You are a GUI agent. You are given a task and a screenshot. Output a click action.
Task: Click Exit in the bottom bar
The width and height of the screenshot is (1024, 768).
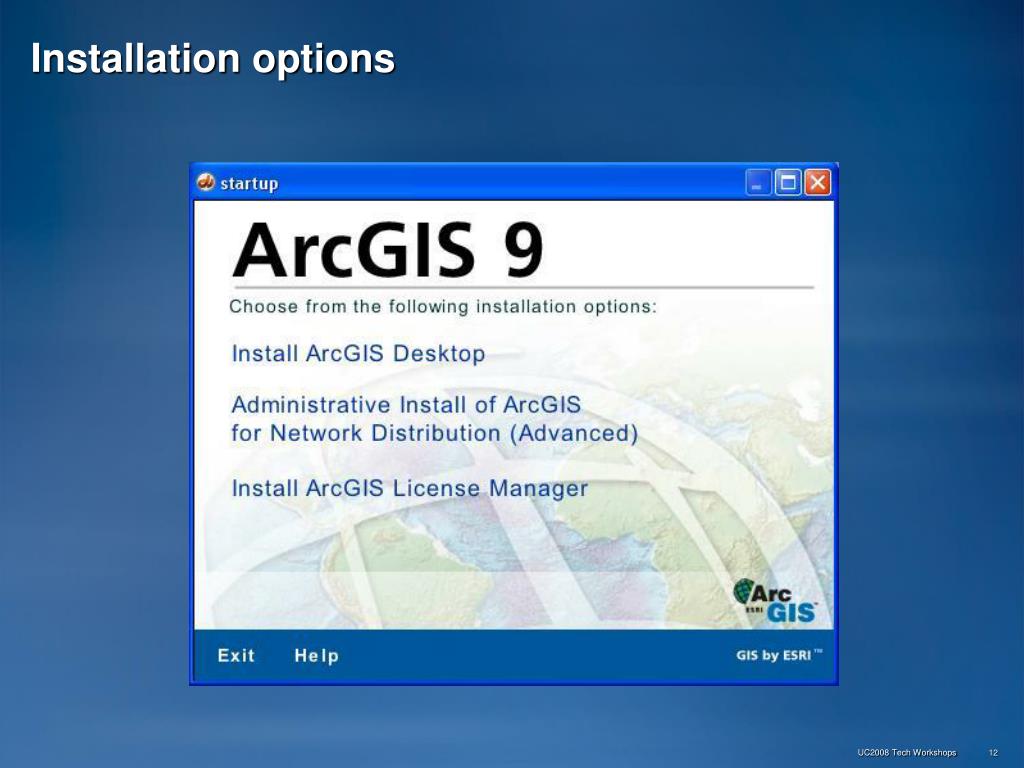pos(236,655)
